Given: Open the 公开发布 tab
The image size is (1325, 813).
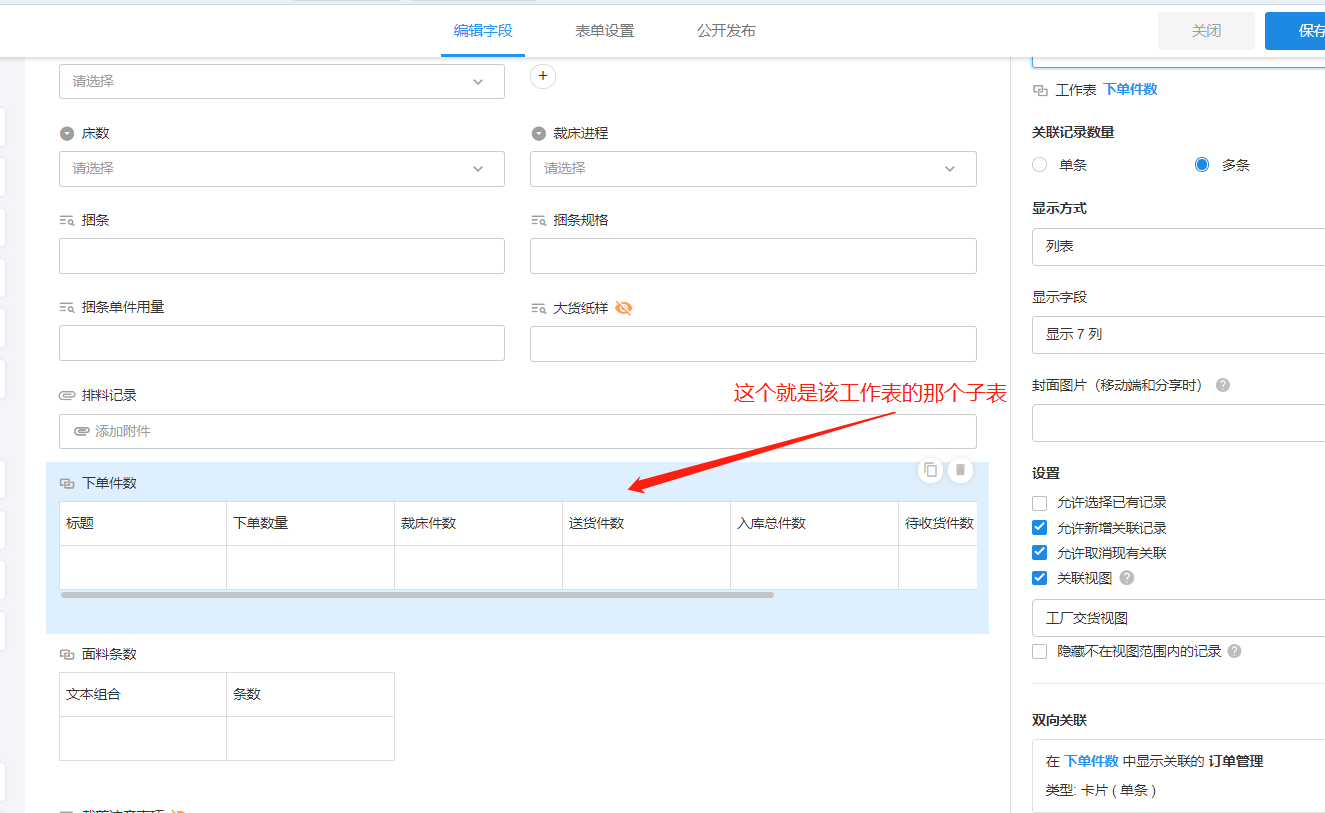Looking at the screenshot, I should point(726,31).
